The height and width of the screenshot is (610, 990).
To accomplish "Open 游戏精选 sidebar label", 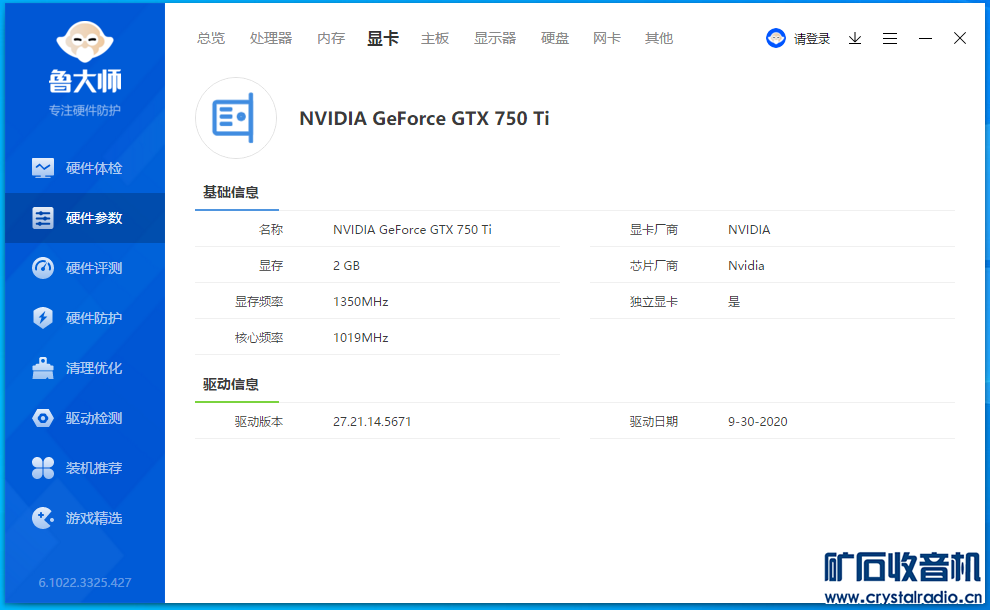I will pos(94,518).
